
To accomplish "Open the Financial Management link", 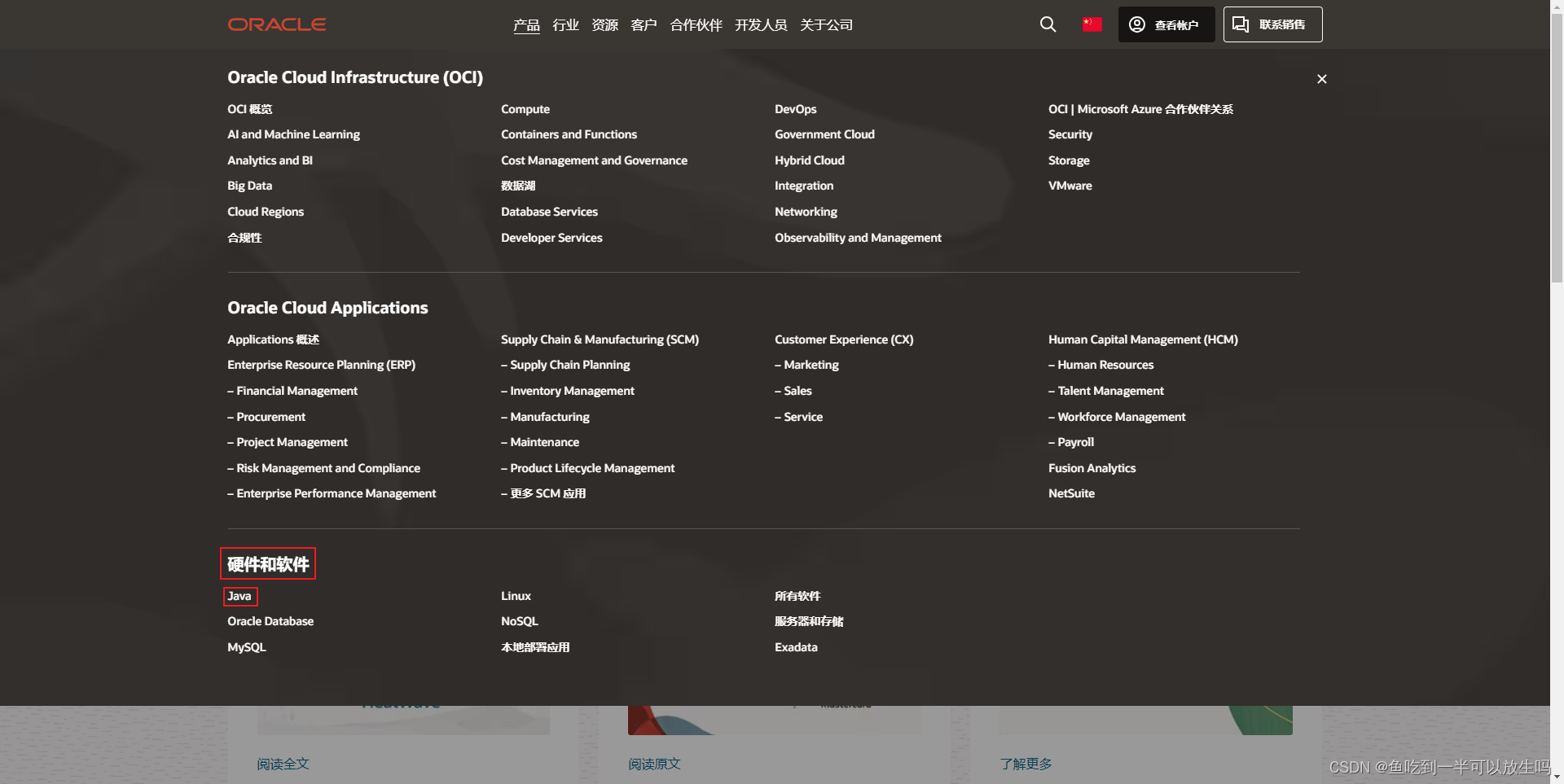I will point(292,391).
